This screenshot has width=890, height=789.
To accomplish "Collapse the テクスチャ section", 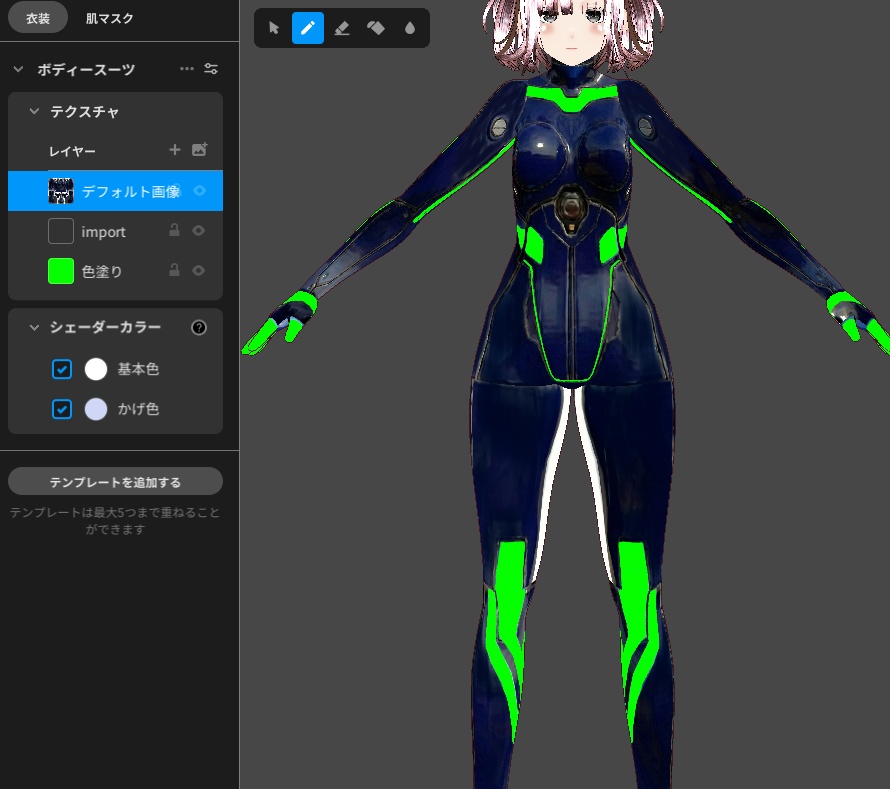I will click(x=34, y=111).
